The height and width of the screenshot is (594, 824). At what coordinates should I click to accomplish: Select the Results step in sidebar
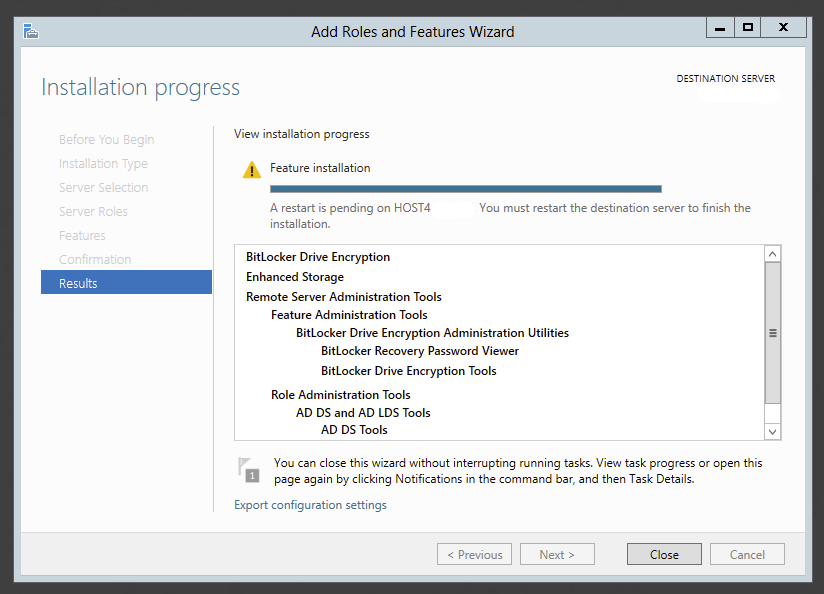coord(126,283)
